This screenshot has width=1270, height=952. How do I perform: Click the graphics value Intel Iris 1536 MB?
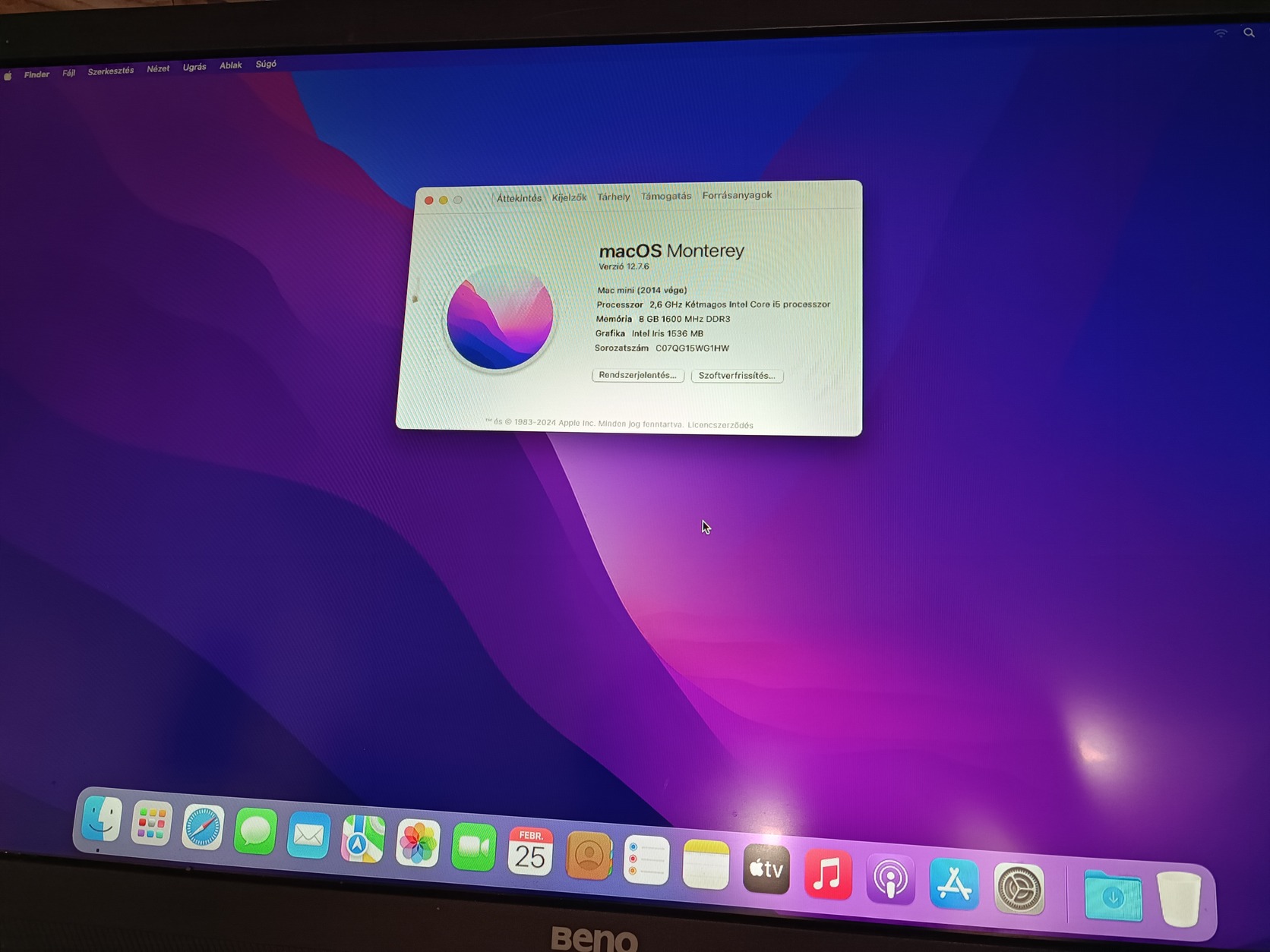coord(668,333)
